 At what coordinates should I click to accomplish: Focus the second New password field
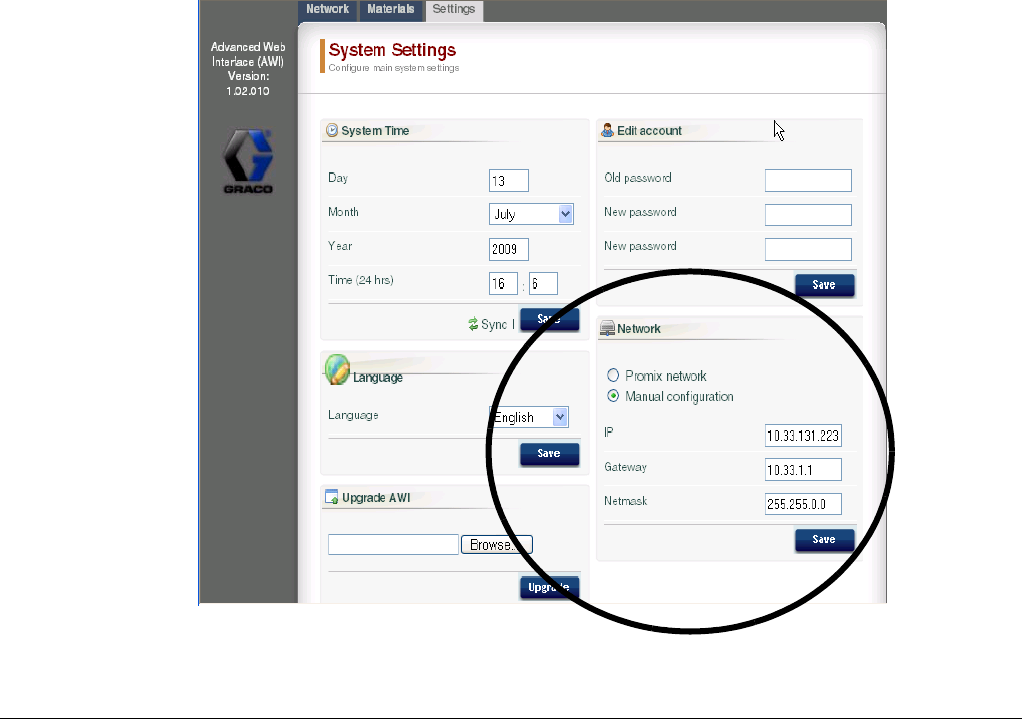click(808, 249)
